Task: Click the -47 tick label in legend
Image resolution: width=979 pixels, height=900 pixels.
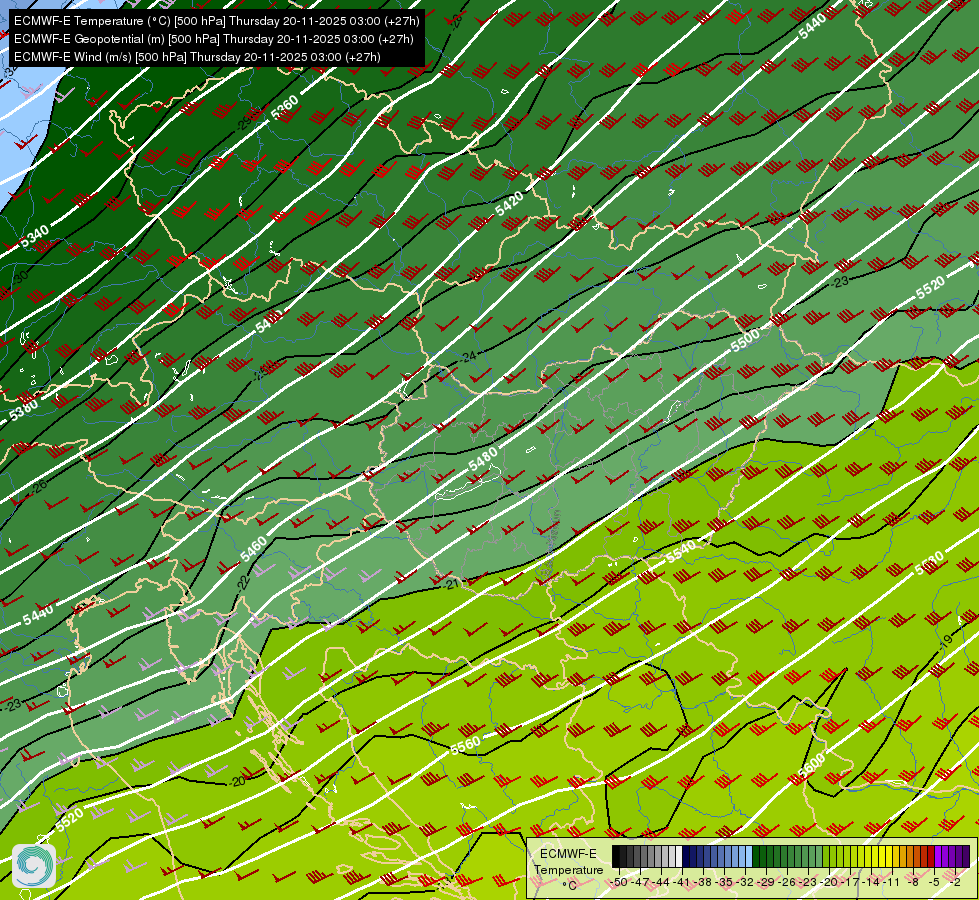Action: pos(641,883)
